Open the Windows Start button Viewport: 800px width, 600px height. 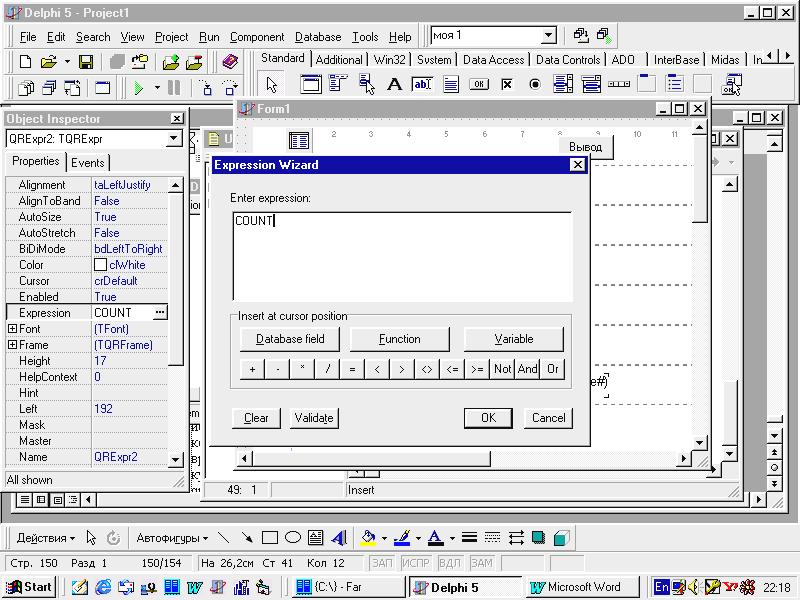tap(30, 587)
